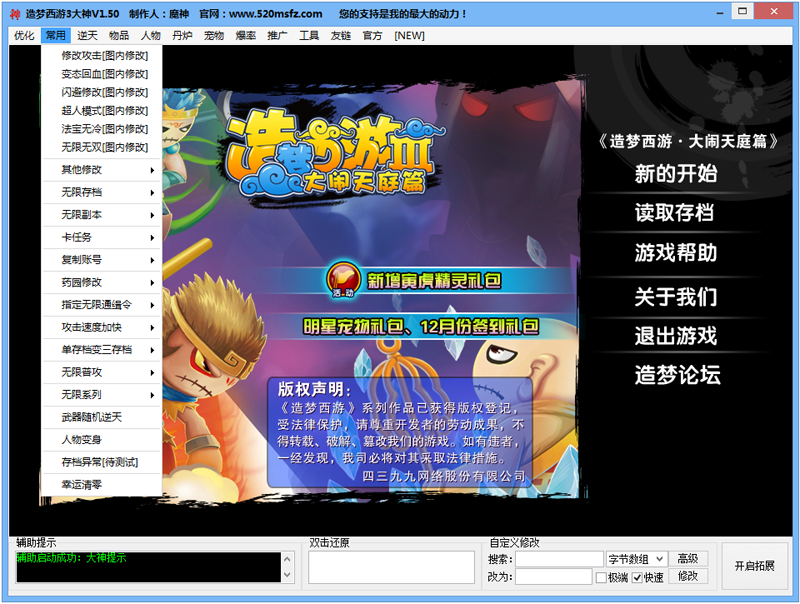Select 超人模式[图内修改] menu entry

pos(102,110)
